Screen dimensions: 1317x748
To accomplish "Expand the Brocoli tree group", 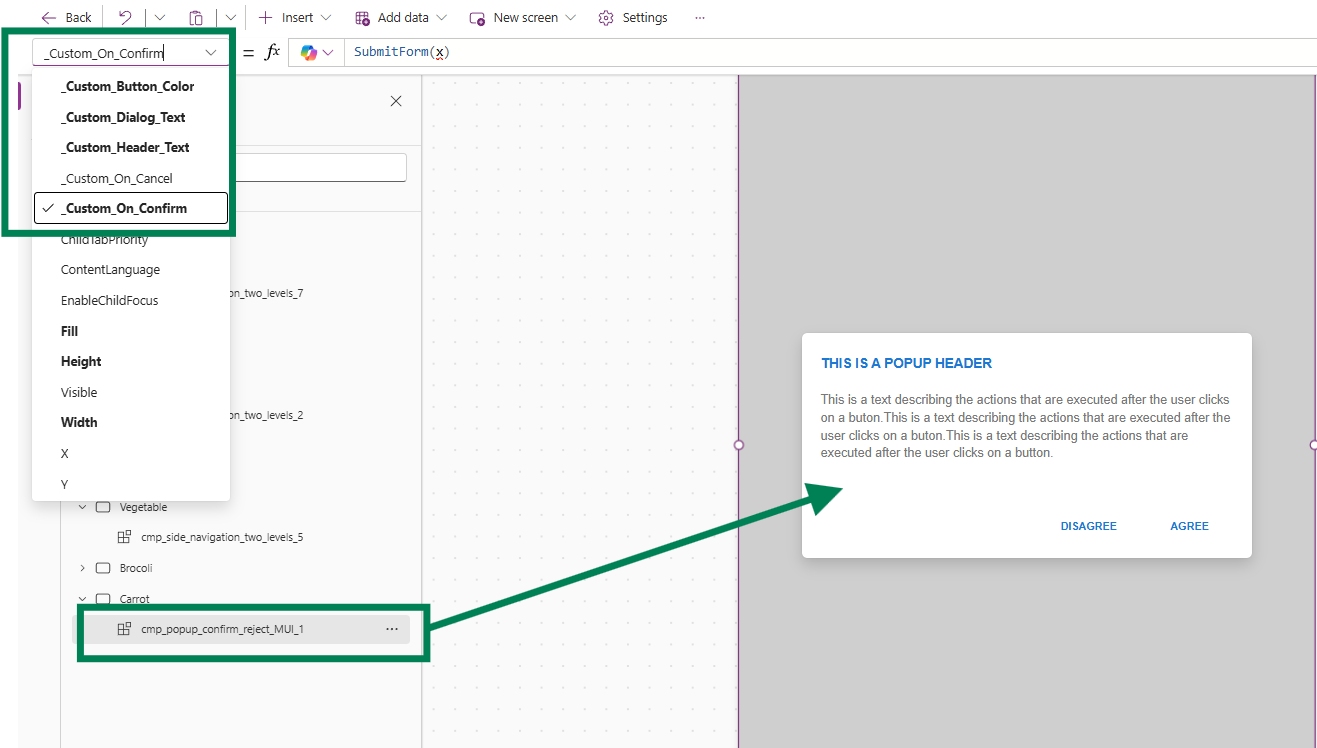I will pyautogui.click(x=82, y=568).
